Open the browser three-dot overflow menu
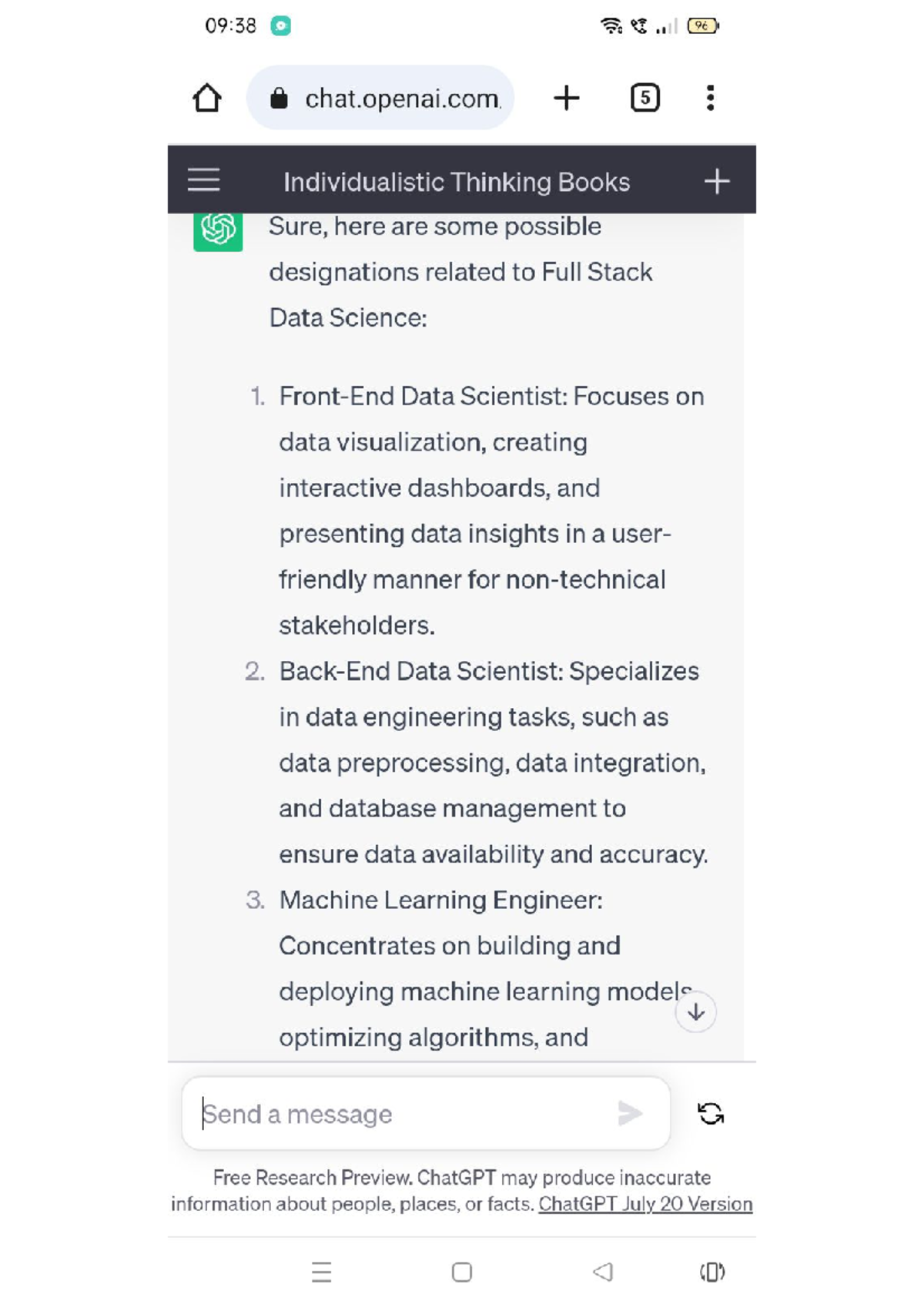 click(710, 97)
